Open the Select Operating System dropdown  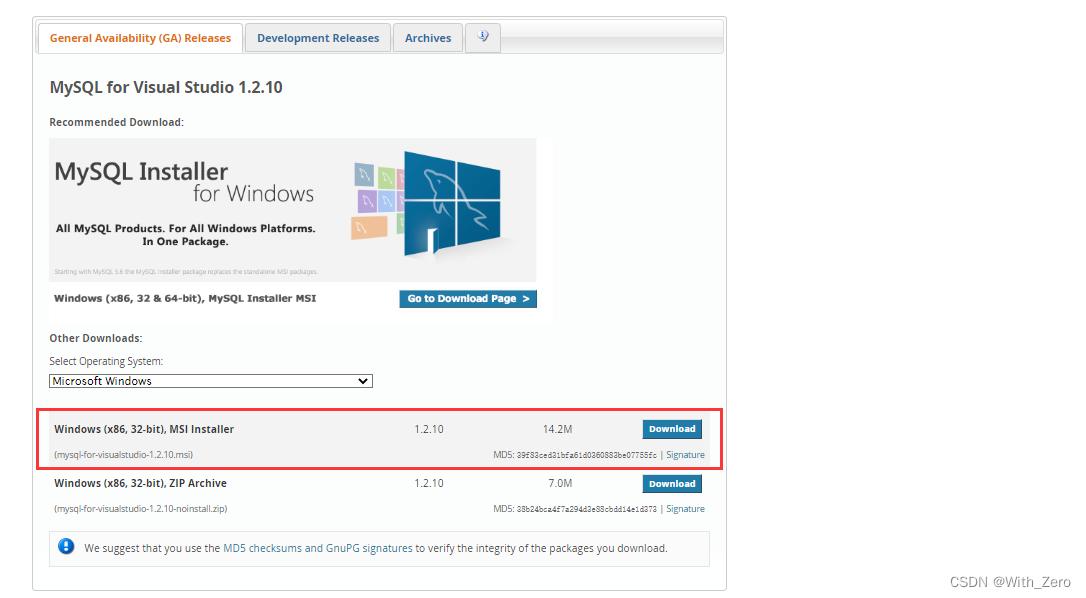click(211, 381)
